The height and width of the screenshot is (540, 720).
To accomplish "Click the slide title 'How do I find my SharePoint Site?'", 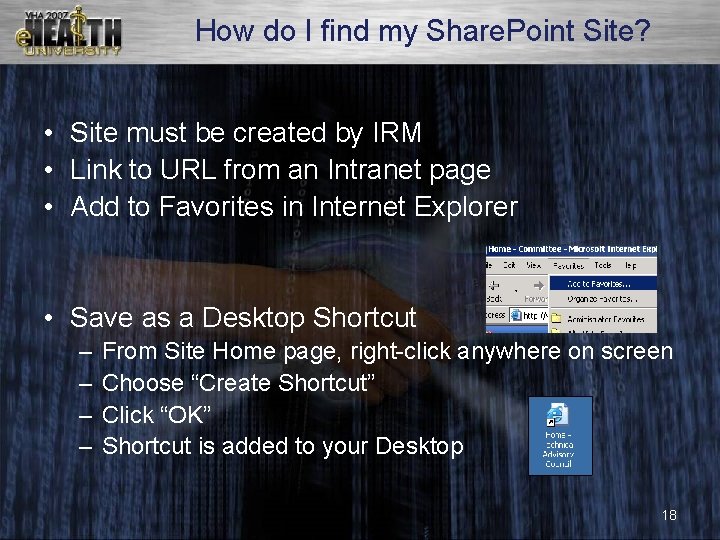I will coord(423,31).
